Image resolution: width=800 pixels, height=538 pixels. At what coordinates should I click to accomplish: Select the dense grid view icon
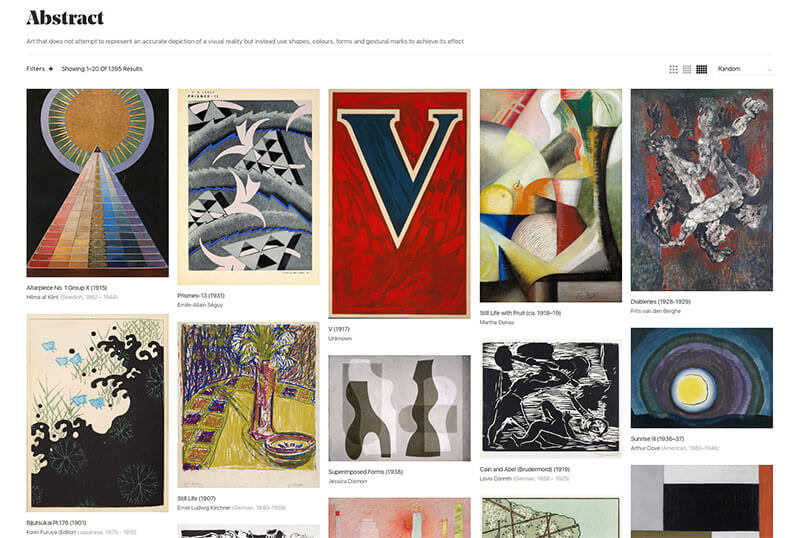[x=702, y=69]
